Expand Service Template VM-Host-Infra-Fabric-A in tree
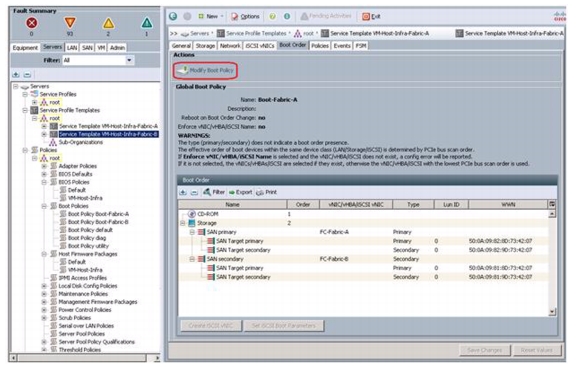The image size is (576, 367). point(44,126)
